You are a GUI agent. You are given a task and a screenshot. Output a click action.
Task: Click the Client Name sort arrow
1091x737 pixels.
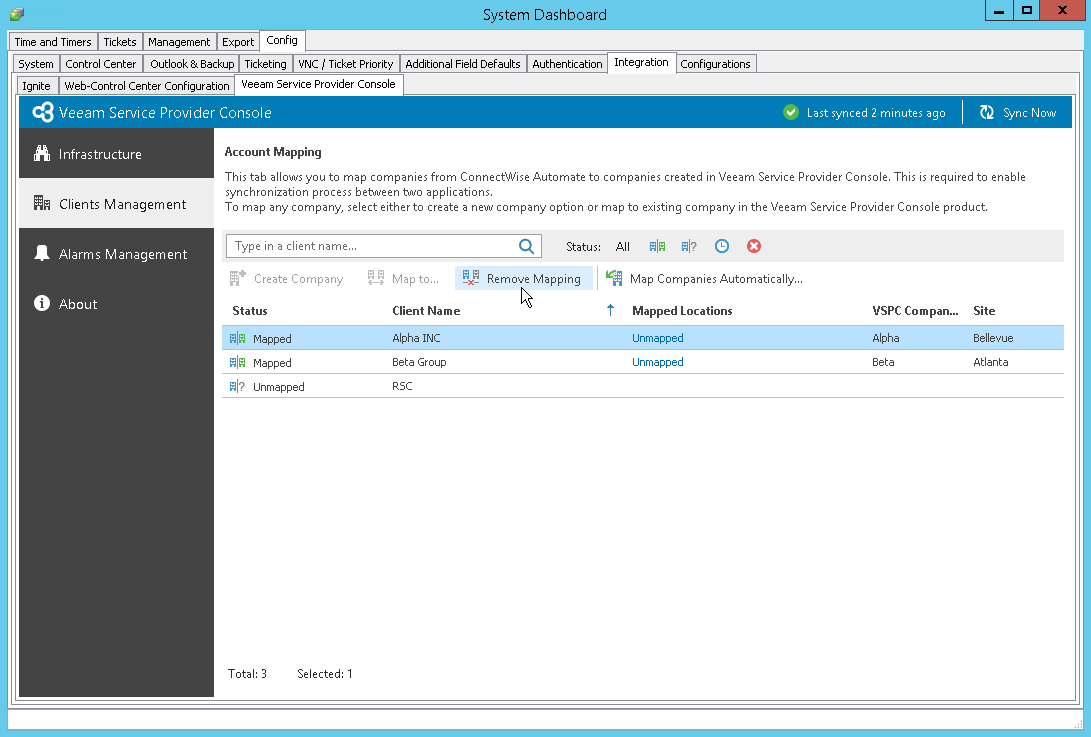click(x=610, y=311)
